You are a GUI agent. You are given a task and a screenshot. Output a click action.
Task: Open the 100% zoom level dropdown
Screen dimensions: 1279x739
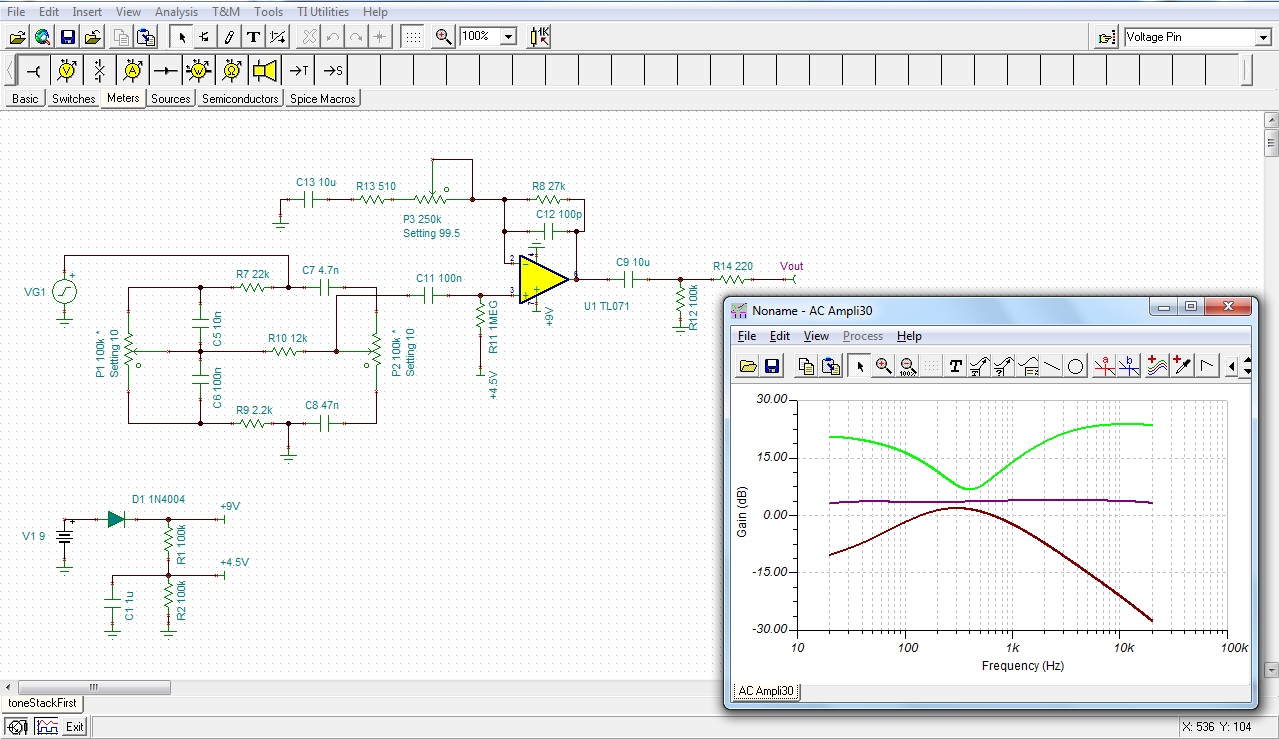(x=508, y=37)
